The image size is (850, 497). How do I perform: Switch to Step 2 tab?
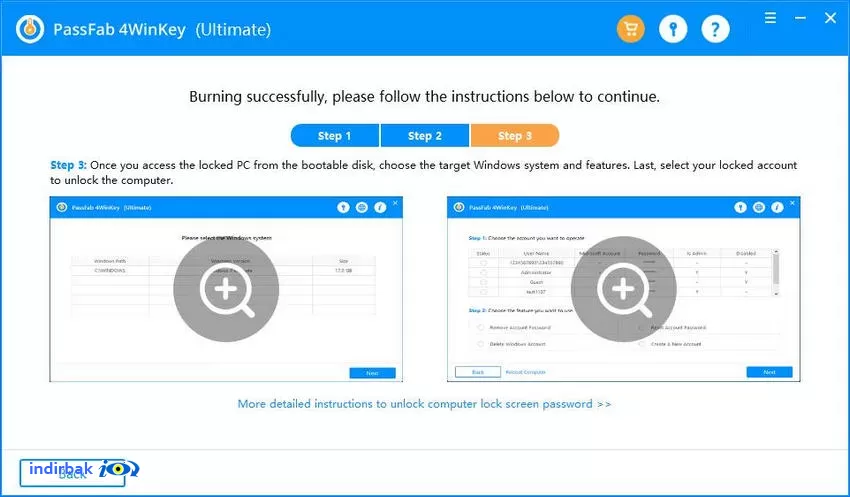coord(424,135)
